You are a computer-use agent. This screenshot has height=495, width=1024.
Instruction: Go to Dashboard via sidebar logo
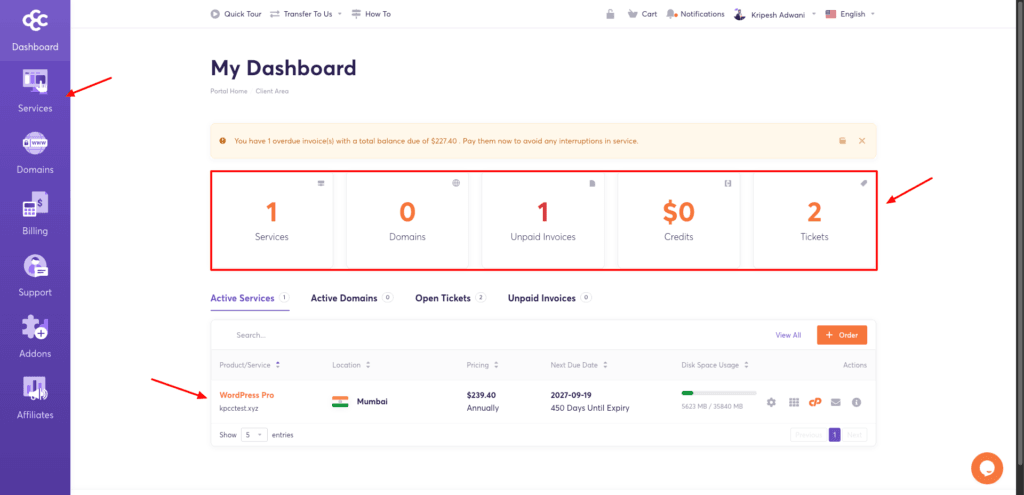pos(35,29)
